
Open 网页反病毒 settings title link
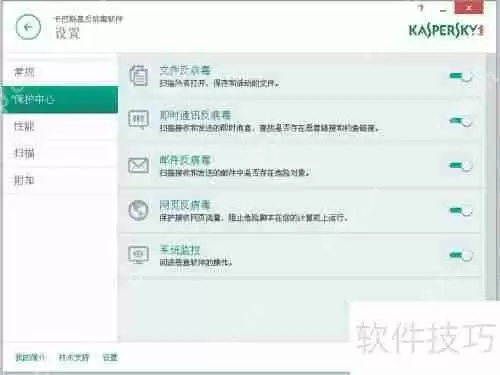185,205
